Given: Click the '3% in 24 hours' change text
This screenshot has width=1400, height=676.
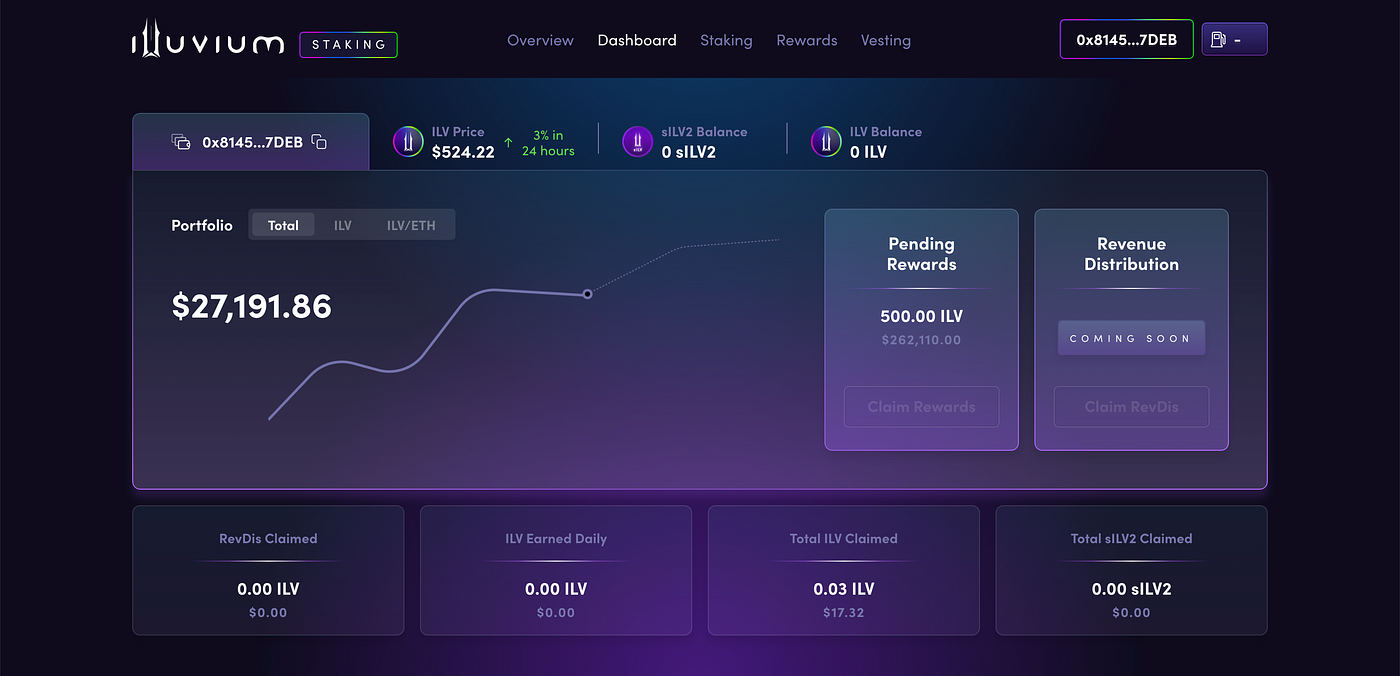Looking at the screenshot, I should (x=548, y=143).
